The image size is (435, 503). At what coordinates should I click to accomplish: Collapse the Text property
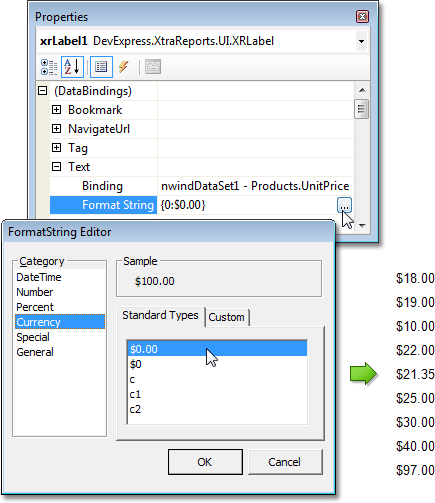pos(57,167)
